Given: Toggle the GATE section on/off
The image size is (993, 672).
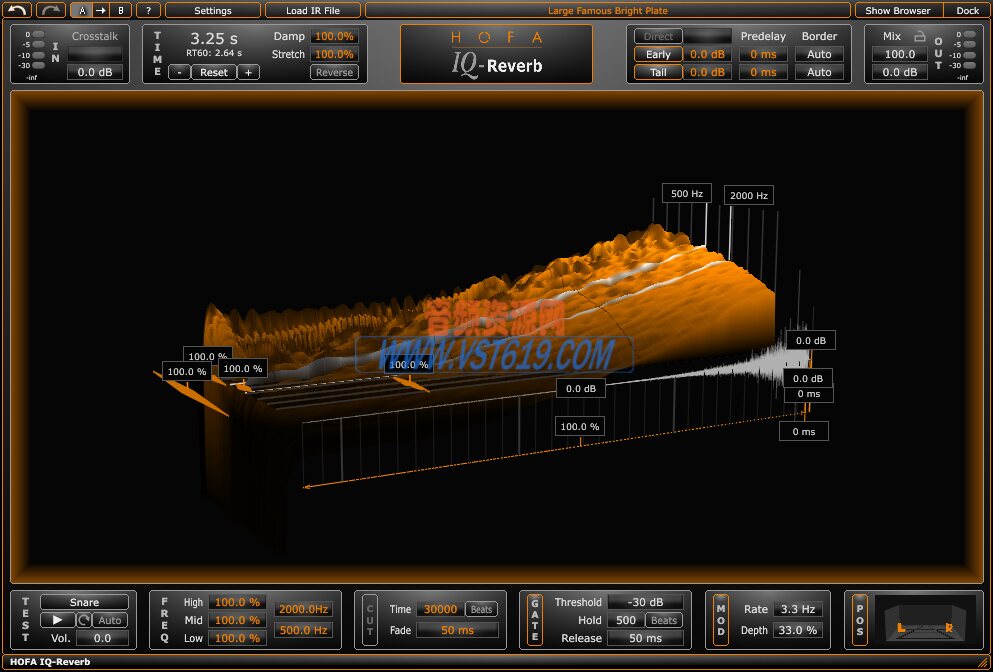Looking at the screenshot, I should [x=535, y=620].
